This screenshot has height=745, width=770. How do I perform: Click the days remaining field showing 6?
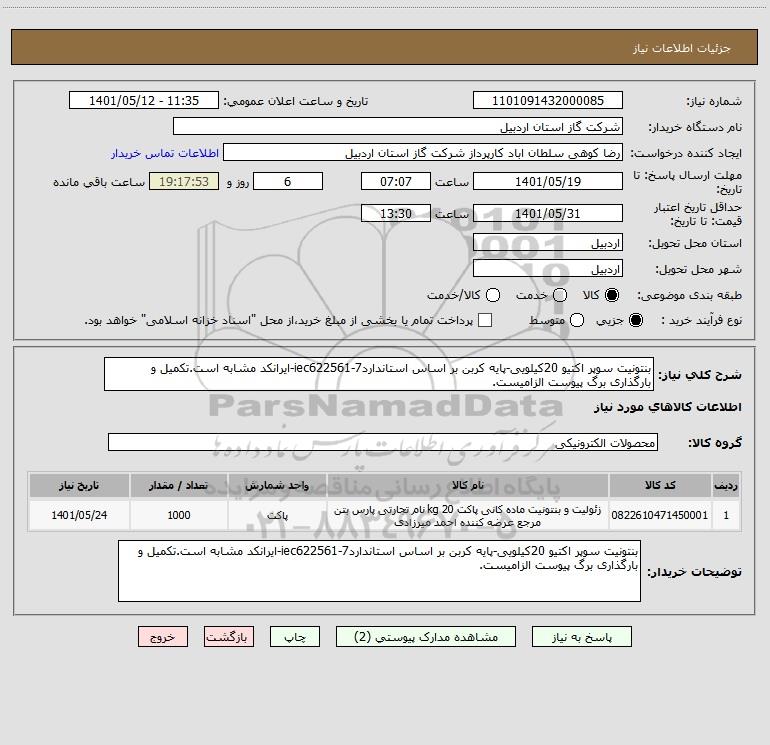(x=288, y=181)
